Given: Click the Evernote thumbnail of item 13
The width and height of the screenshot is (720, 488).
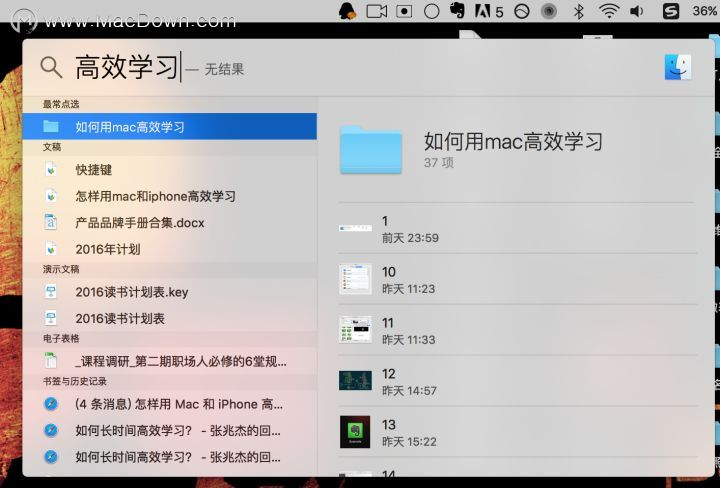Looking at the screenshot, I should point(355,432).
